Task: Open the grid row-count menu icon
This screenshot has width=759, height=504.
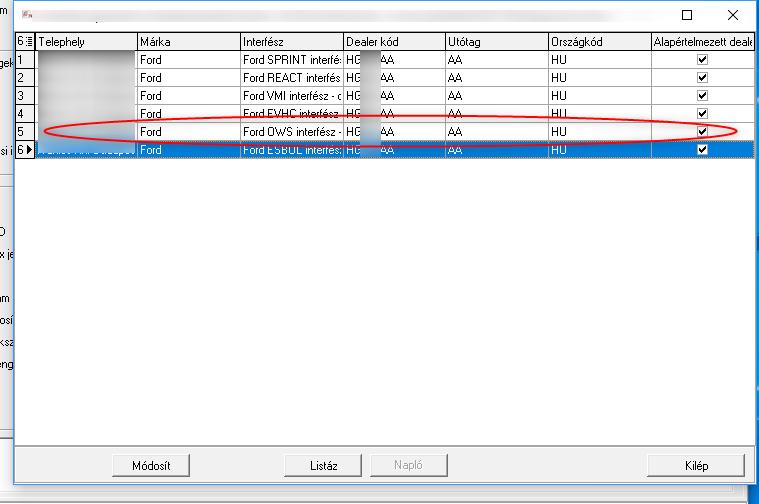Action: click(x=25, y=42)
